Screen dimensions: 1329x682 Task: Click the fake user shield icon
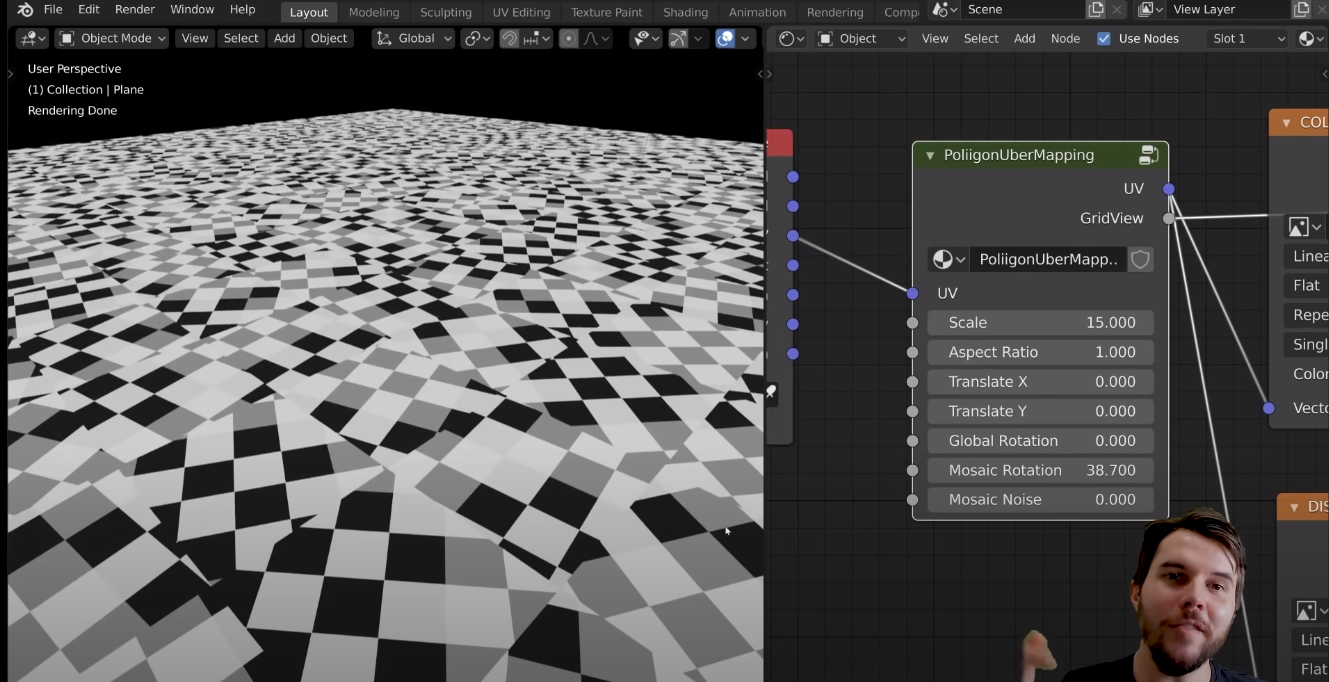[1140, 260]
